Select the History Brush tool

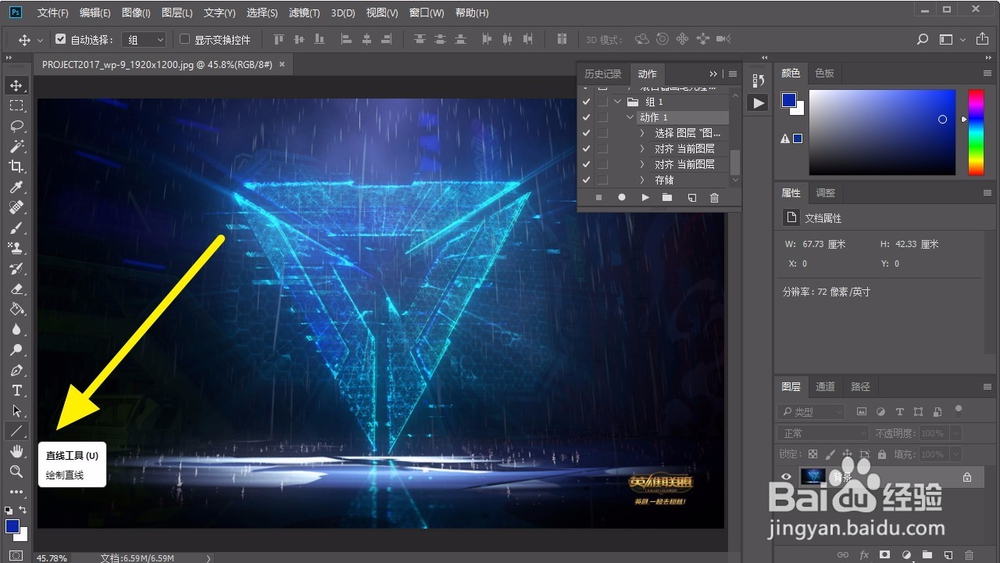[x=17, y=268]
